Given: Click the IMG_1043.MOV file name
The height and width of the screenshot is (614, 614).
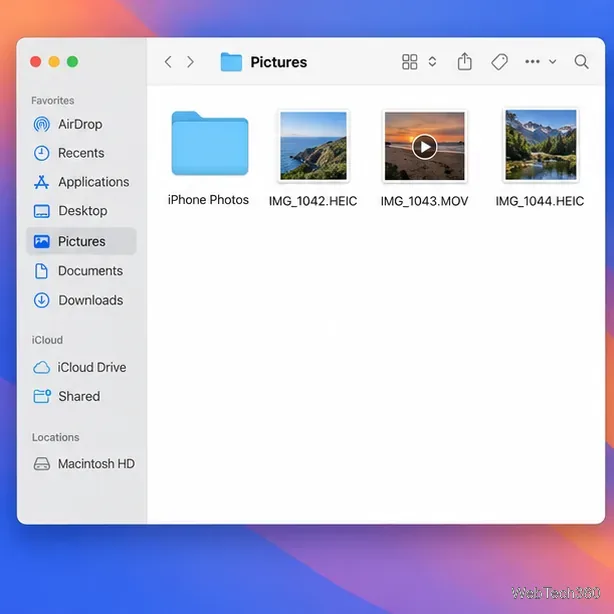Looking at the screenshot, I should [x=424, y=201].
